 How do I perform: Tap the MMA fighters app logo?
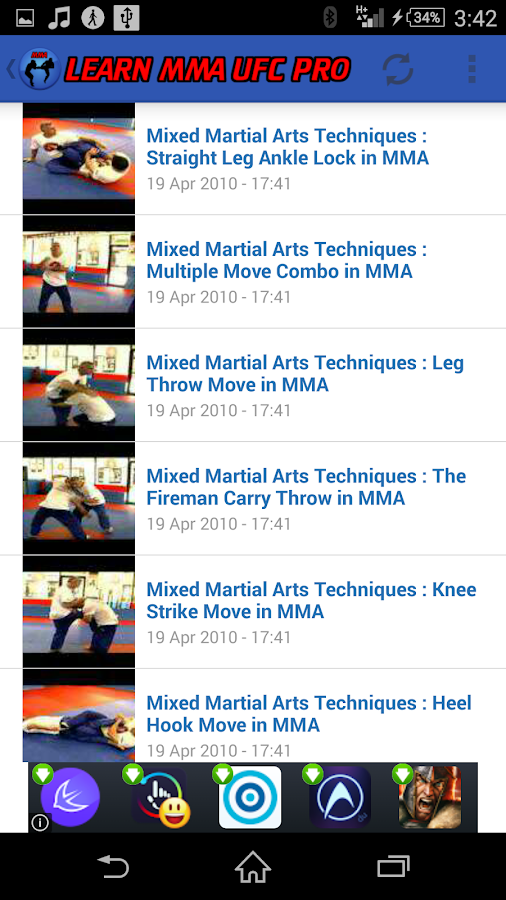point(40,69)
